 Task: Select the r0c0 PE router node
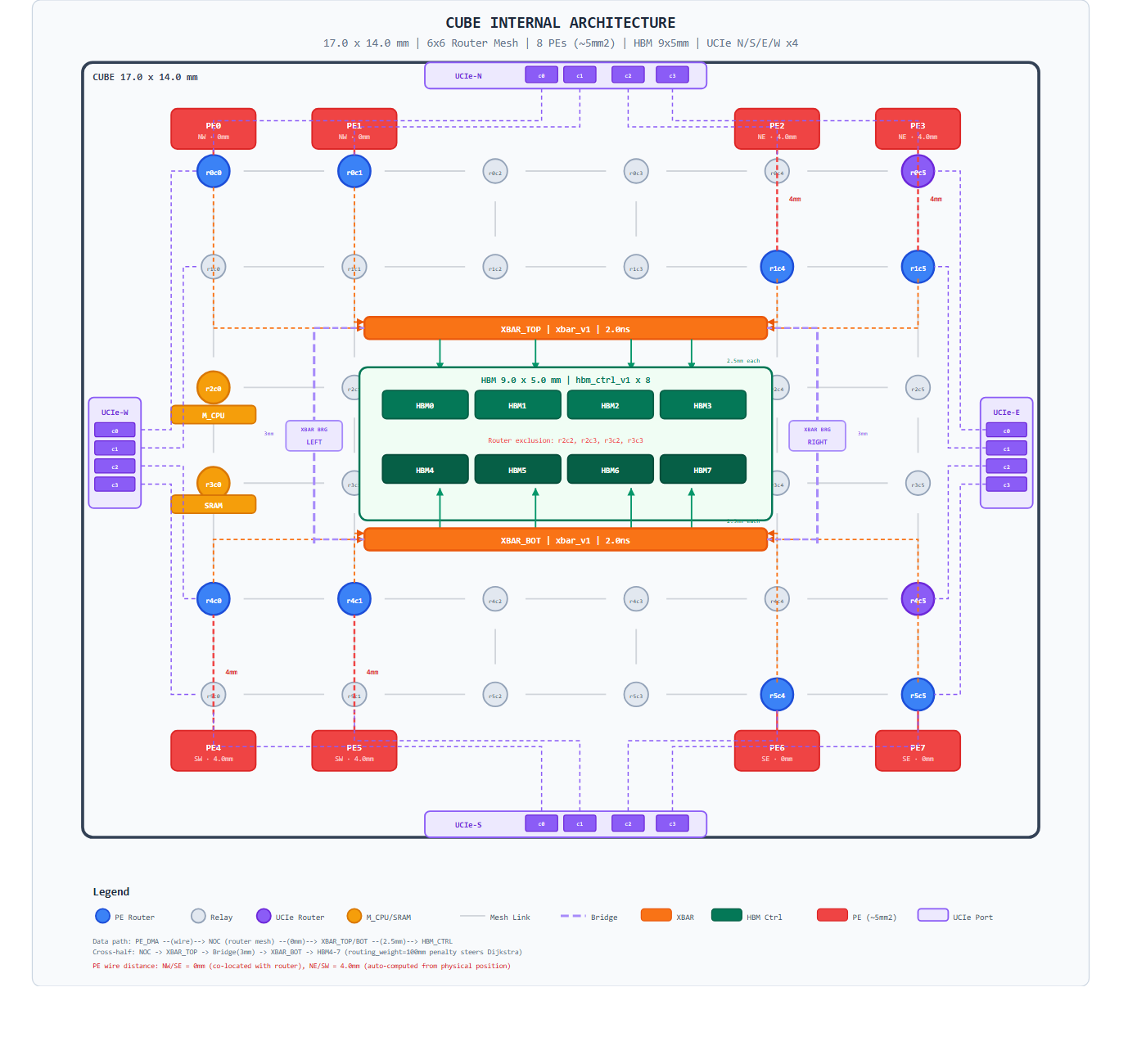[214, 172]
